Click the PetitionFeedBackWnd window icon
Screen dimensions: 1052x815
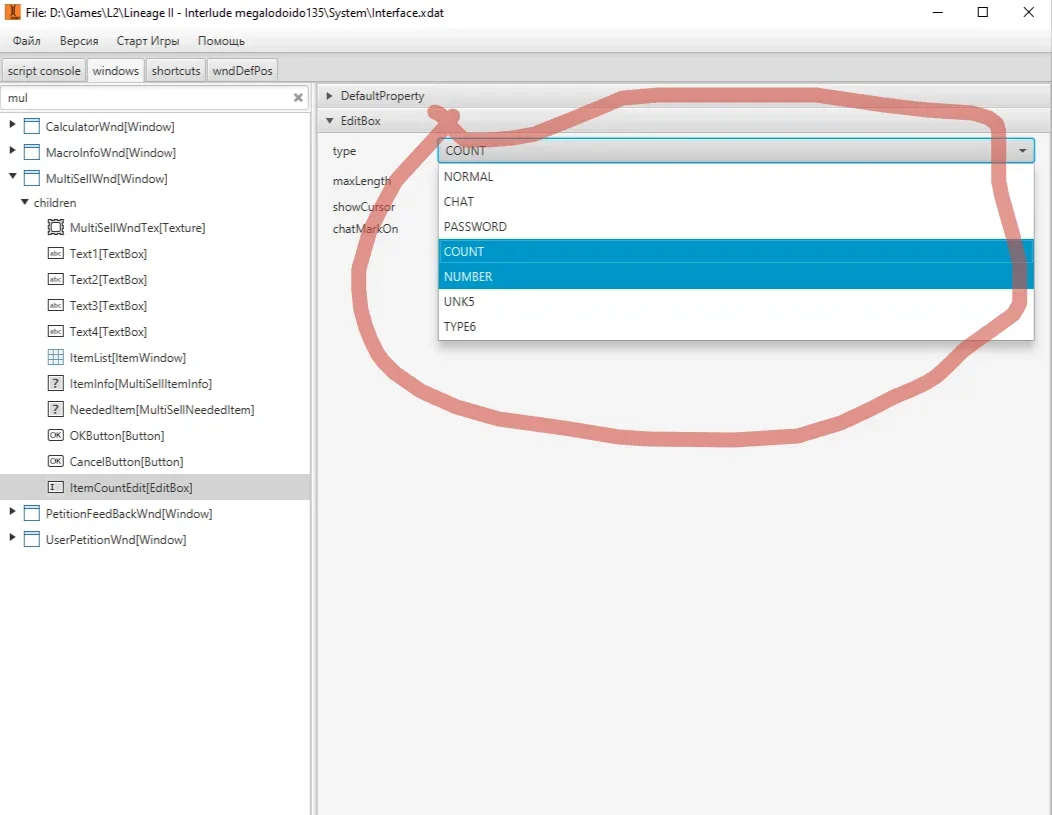coord(32,513)
